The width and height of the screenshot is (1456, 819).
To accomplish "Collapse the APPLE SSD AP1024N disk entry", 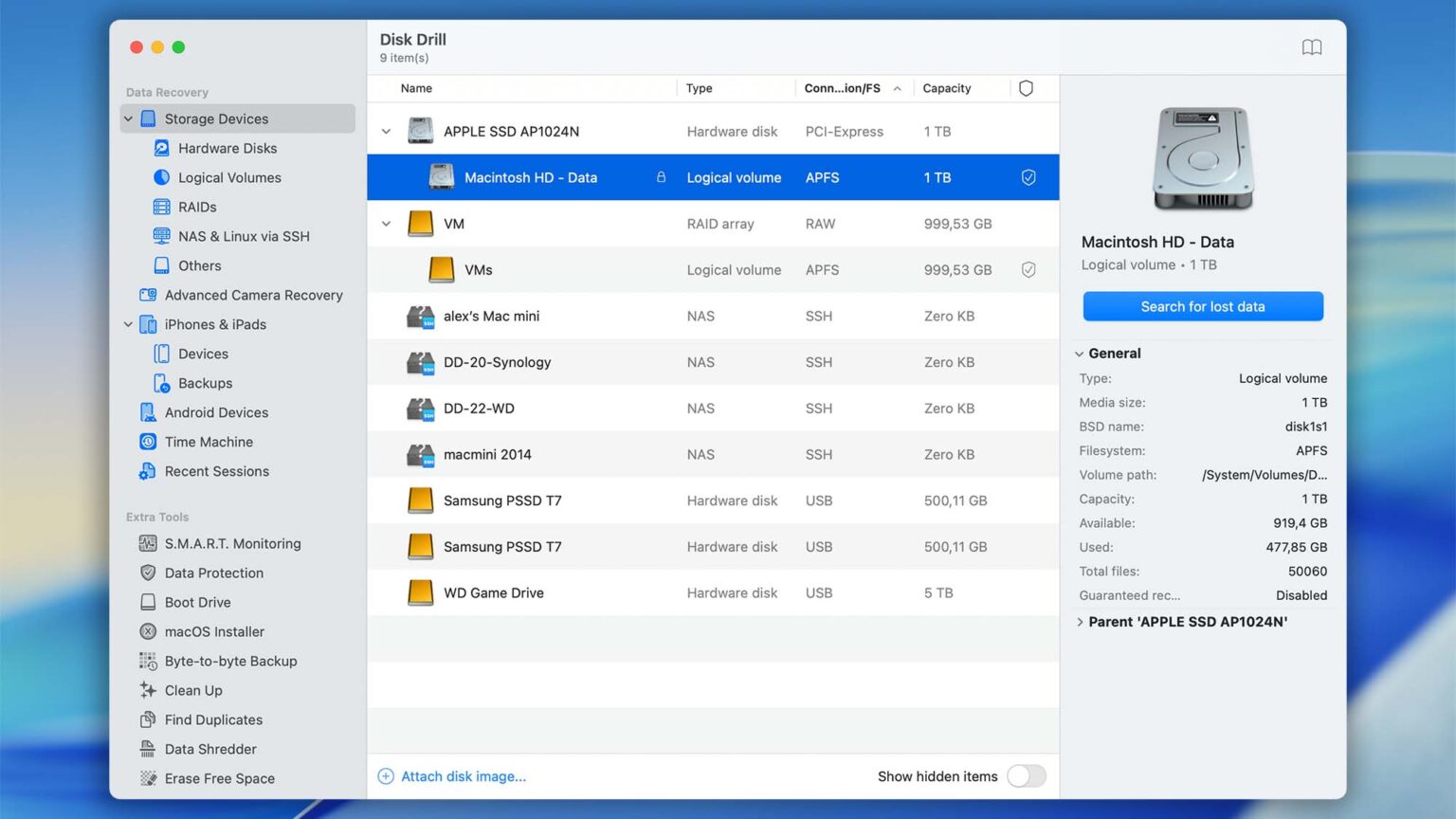I will pyautogui.click(x=386, y=131).
